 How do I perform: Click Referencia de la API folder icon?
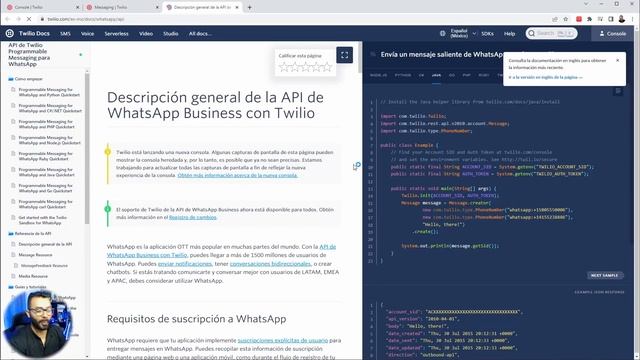(x=11, y=233)
